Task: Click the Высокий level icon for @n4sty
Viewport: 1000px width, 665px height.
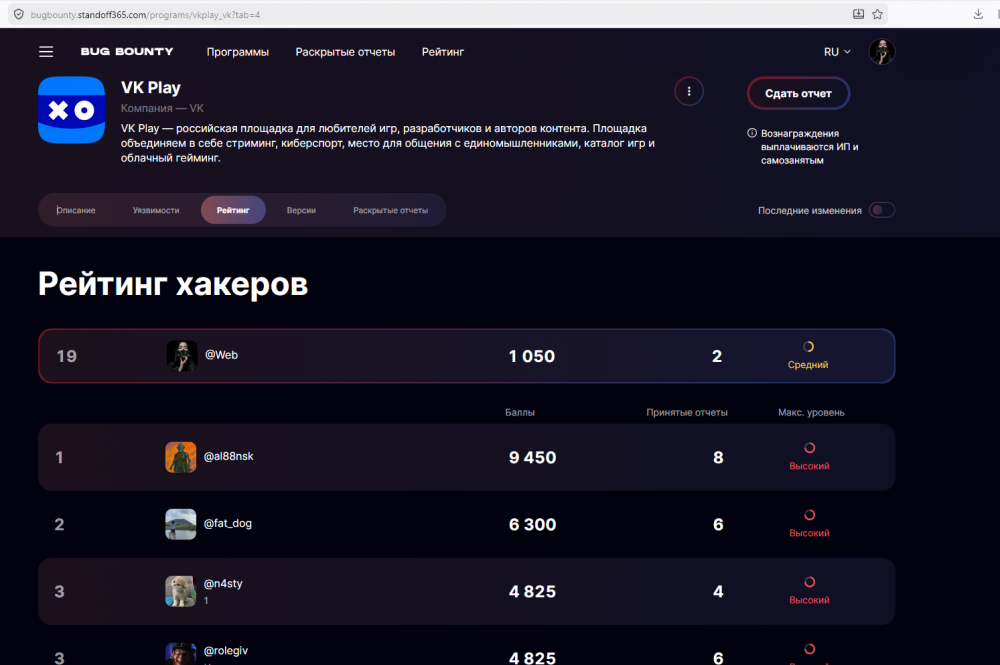Action: (x=809, y=582)
